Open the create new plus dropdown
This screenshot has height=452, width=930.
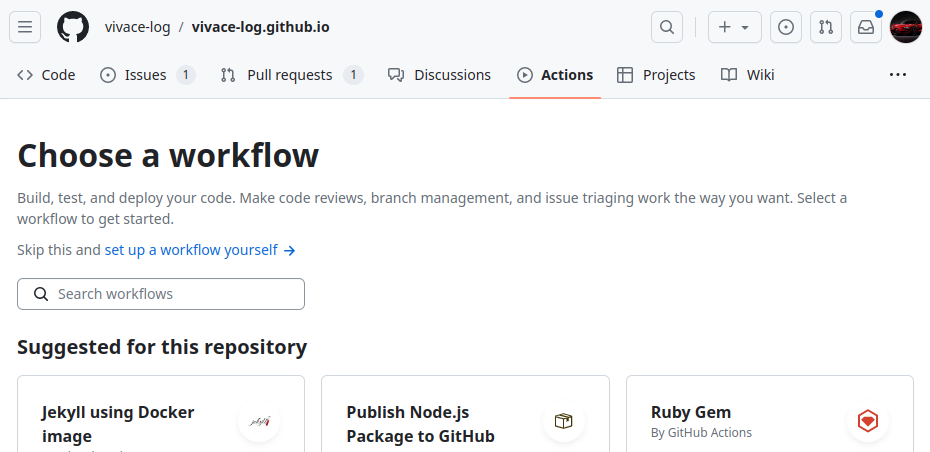coord(734,27)
